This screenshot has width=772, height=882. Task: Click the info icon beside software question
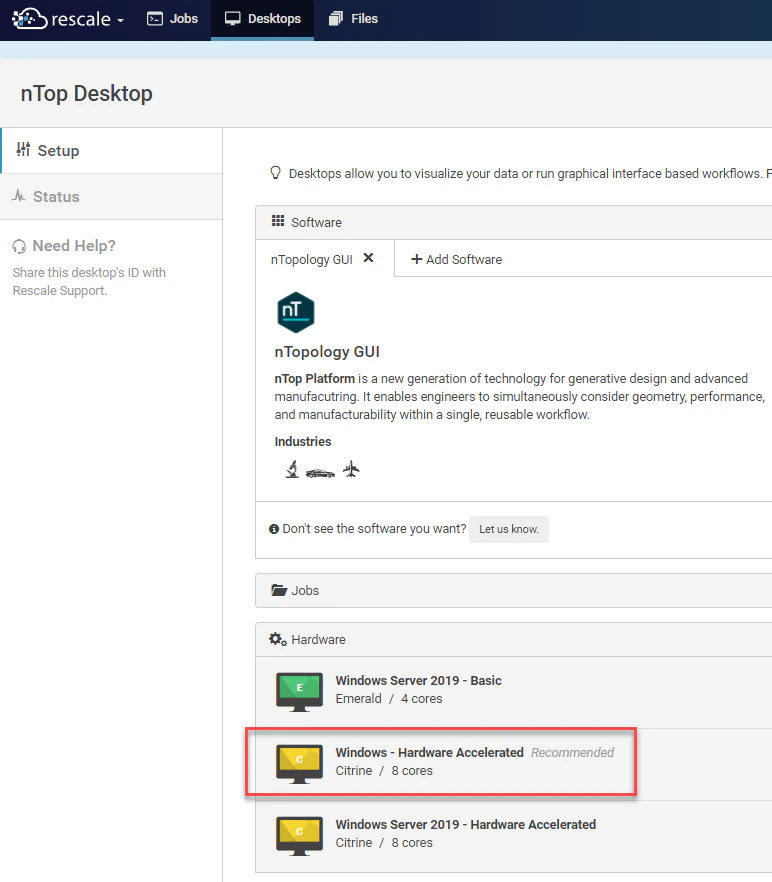pos(274,529)
